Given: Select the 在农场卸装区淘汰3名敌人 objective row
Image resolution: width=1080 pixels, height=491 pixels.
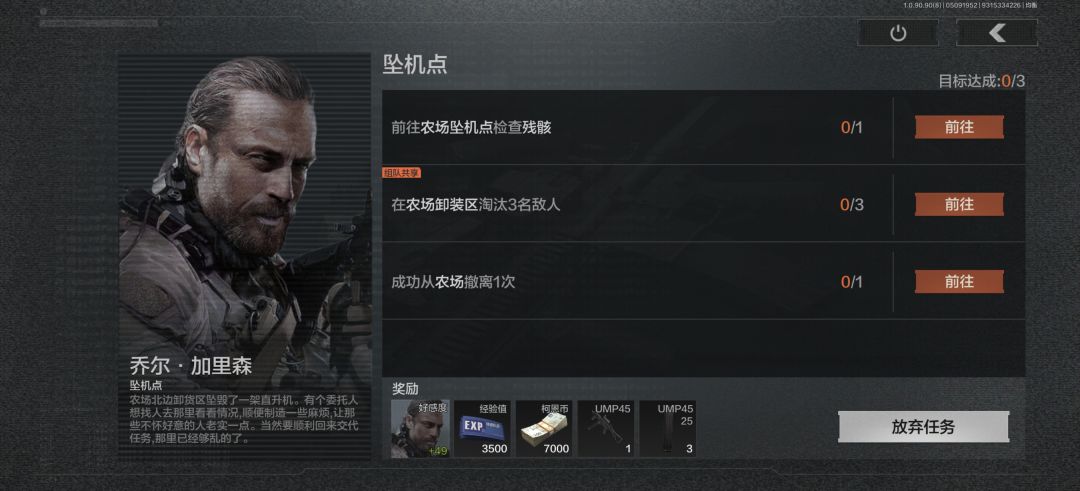Looking at the screenshot, I should pyautogui.click(x=703, y=205).
